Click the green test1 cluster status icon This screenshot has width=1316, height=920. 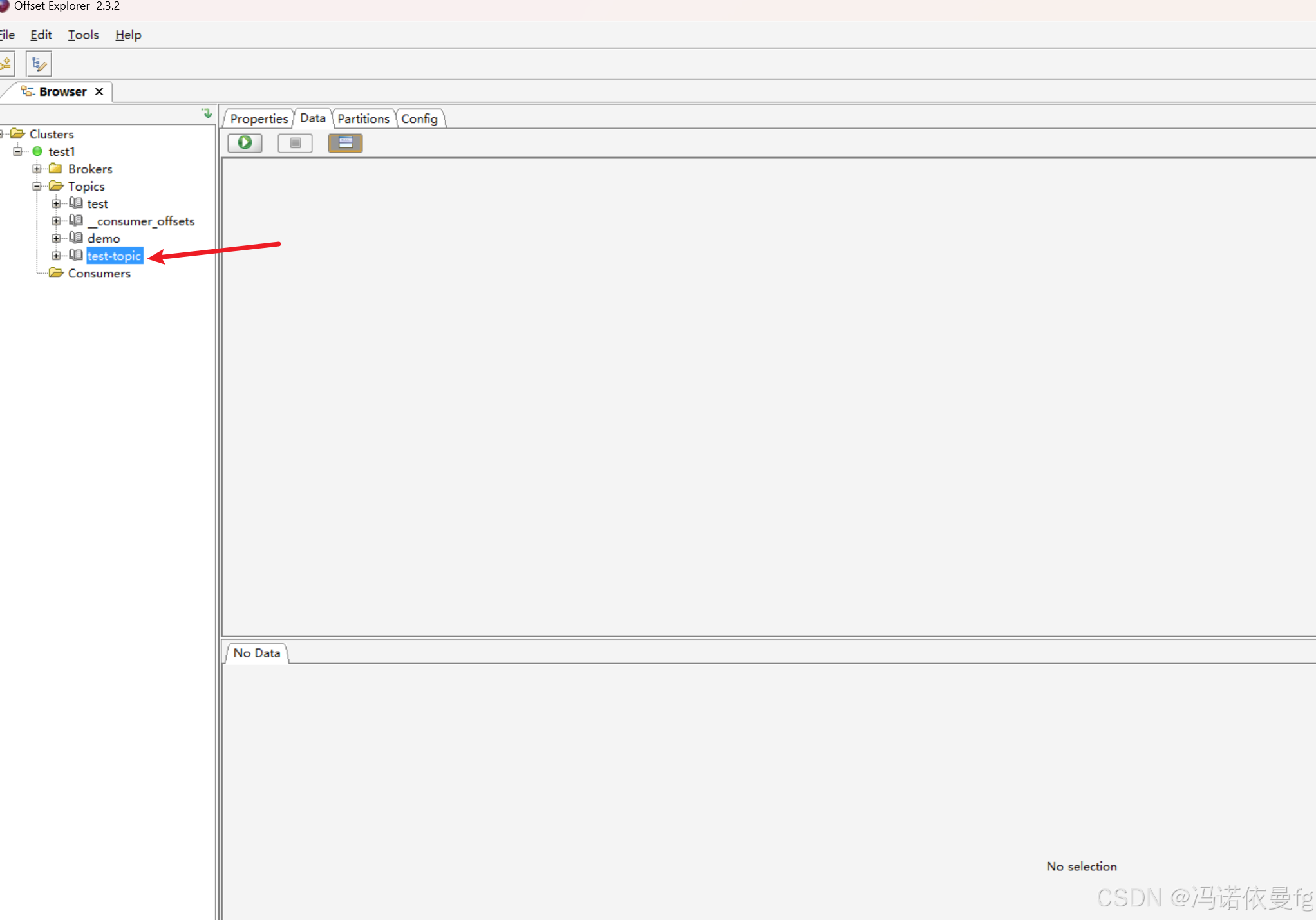tap(37, 151)
